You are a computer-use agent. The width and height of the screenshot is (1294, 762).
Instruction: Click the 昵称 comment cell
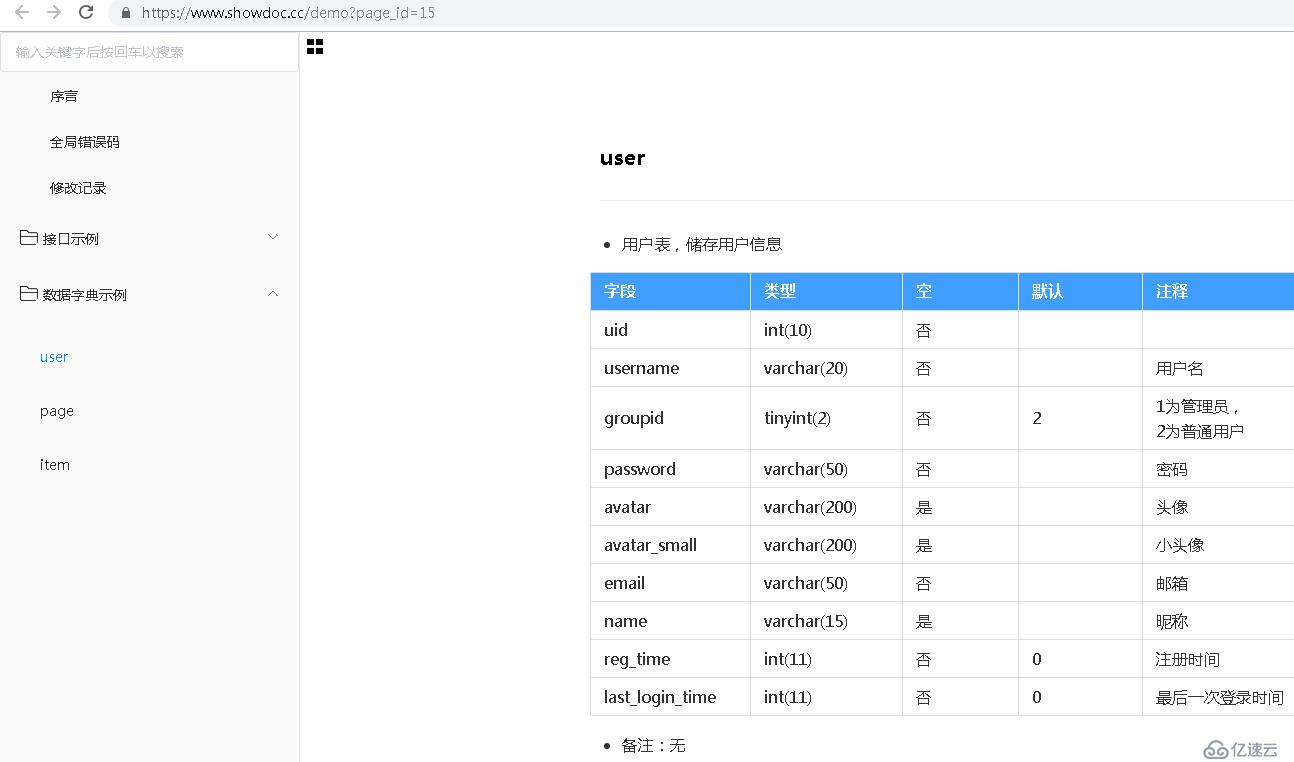tap(1218, 621)
